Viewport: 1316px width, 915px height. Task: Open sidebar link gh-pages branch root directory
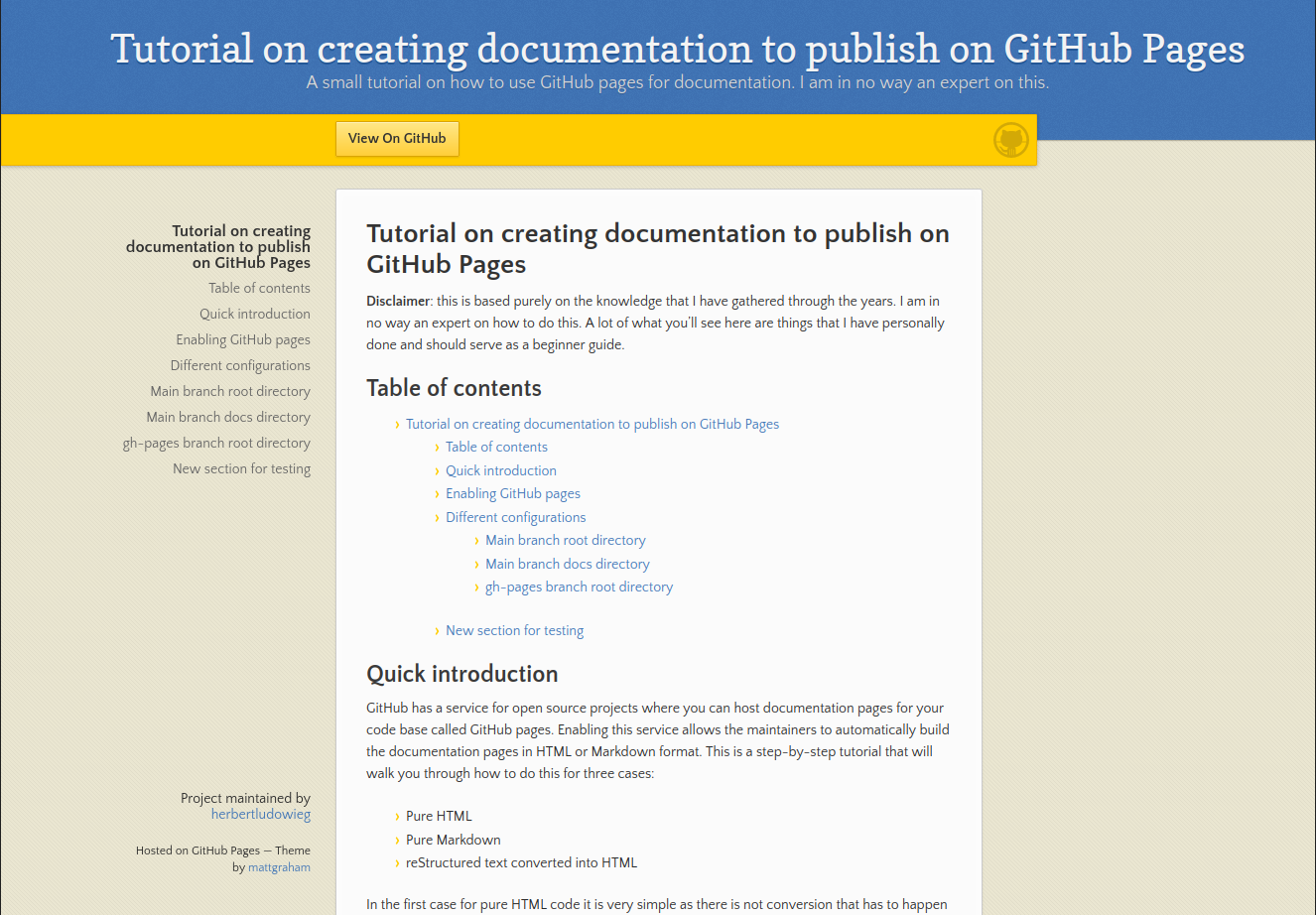pos(216,443)
